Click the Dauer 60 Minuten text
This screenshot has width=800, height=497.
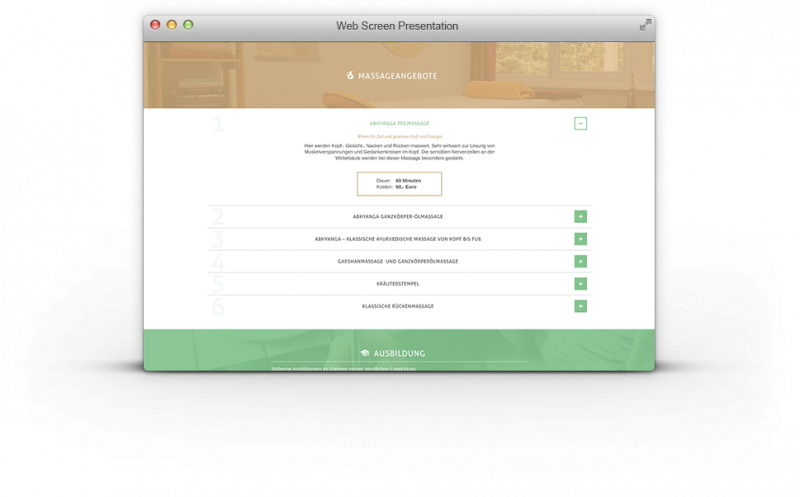[398, 181]
